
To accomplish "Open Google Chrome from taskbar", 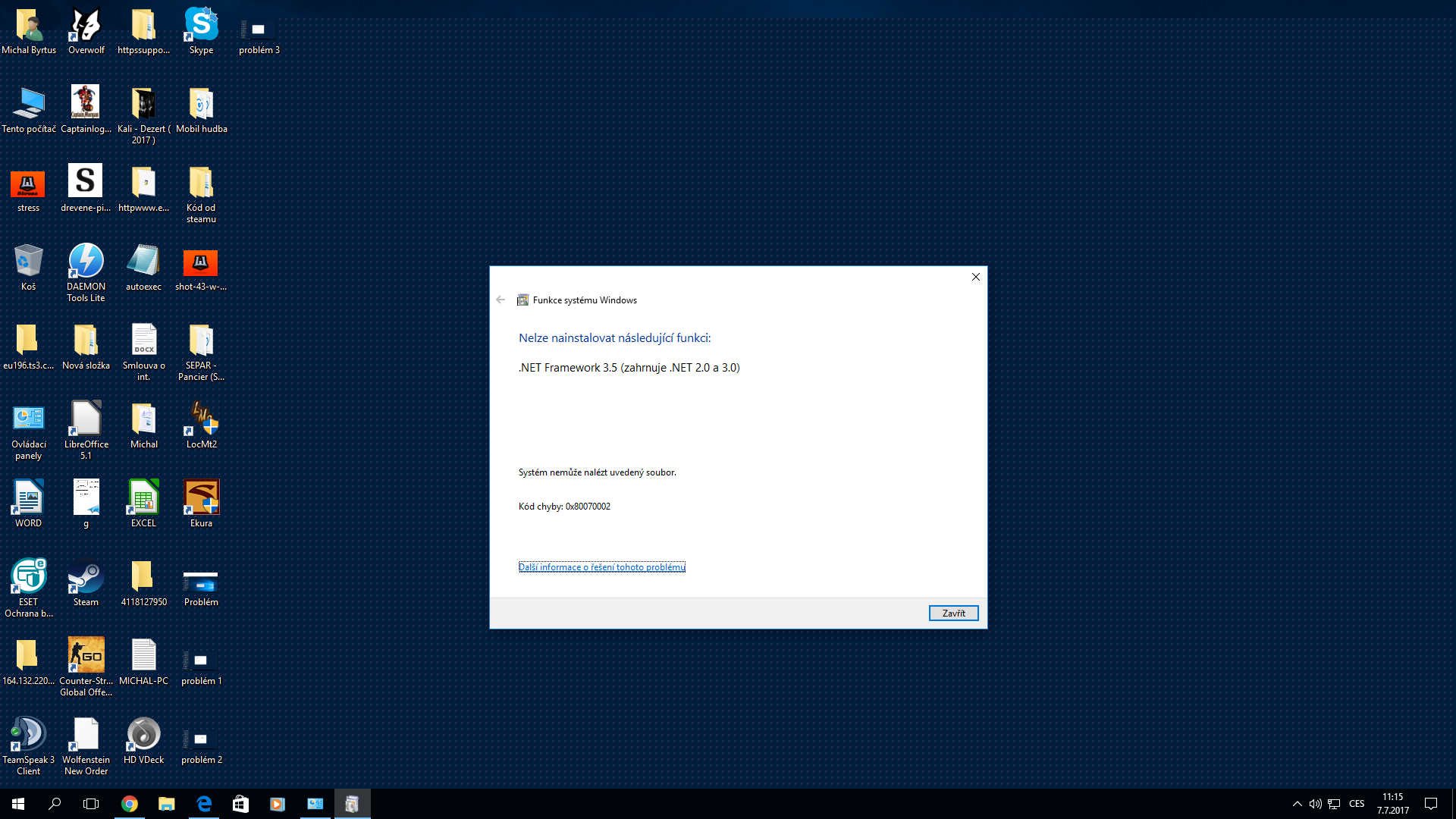I will pos(130,804).
